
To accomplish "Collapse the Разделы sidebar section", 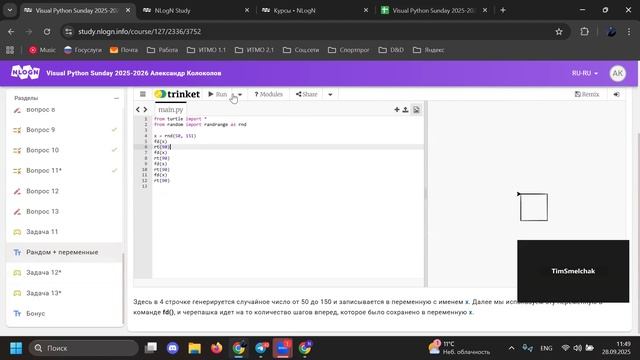I will (x=116, y=98).
